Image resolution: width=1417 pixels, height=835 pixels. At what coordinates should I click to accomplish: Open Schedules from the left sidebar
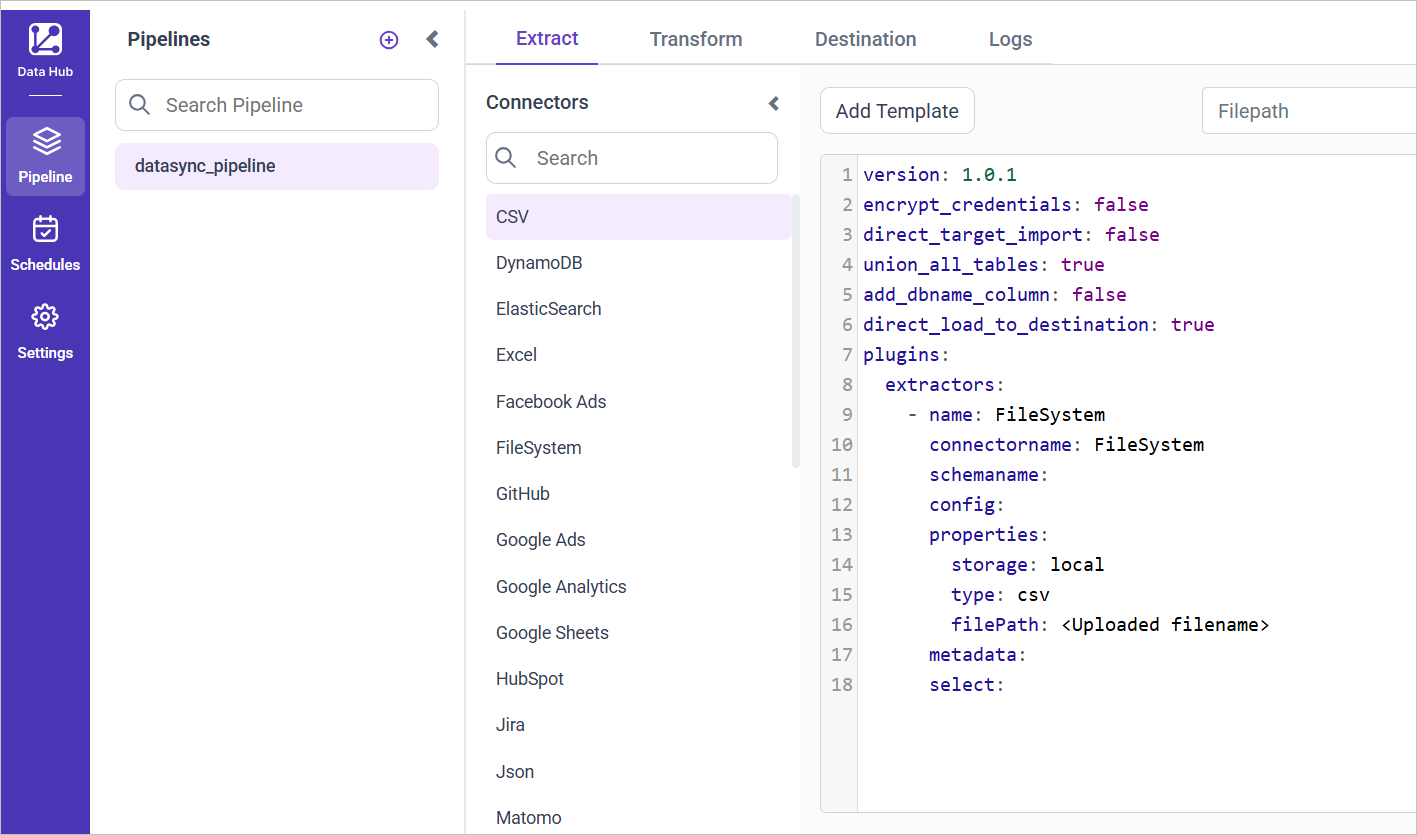pyautogui.click(x=45, y=242)
